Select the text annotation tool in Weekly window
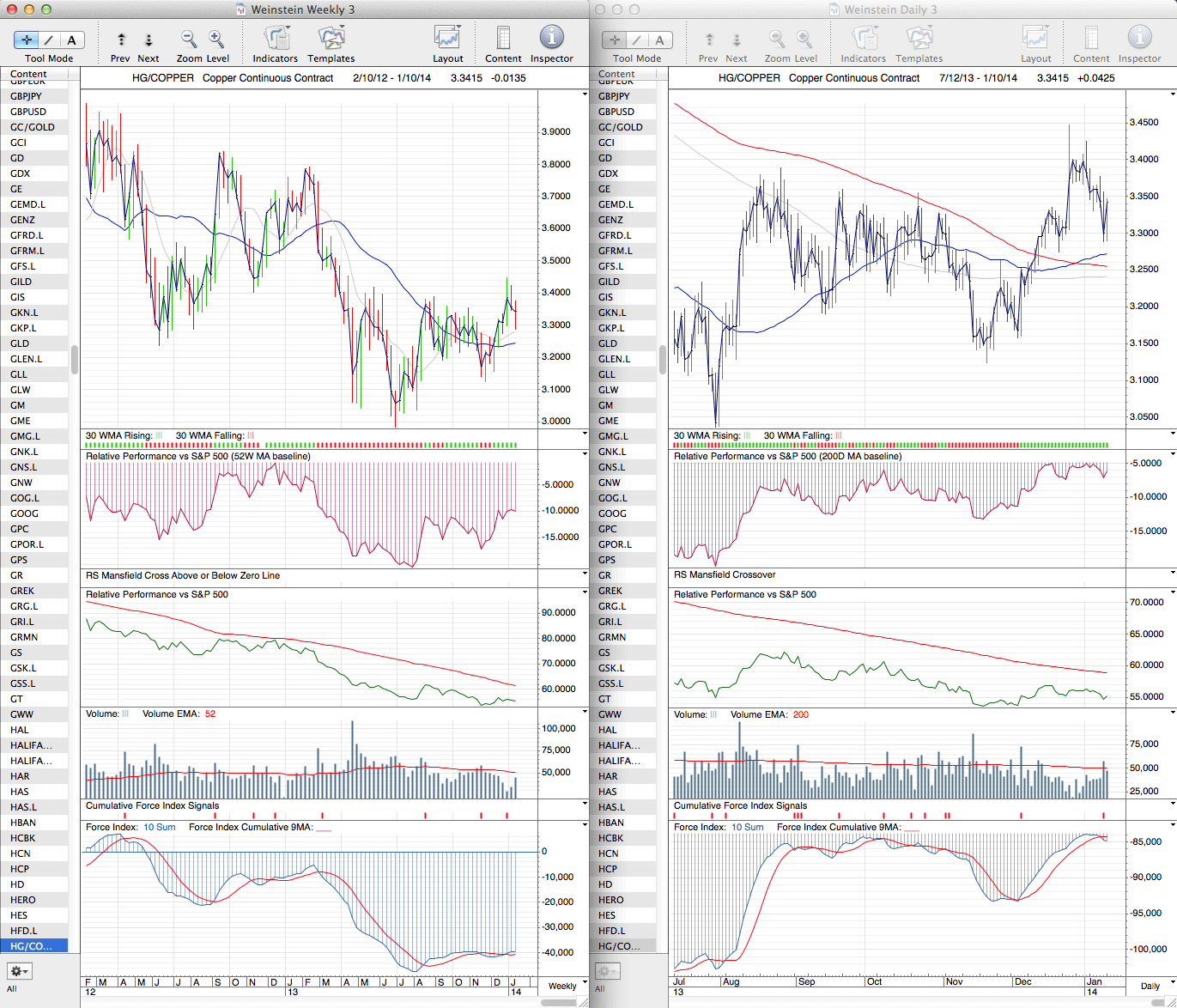Screen dimensions: 1177x1008 (x=71, y=39)
